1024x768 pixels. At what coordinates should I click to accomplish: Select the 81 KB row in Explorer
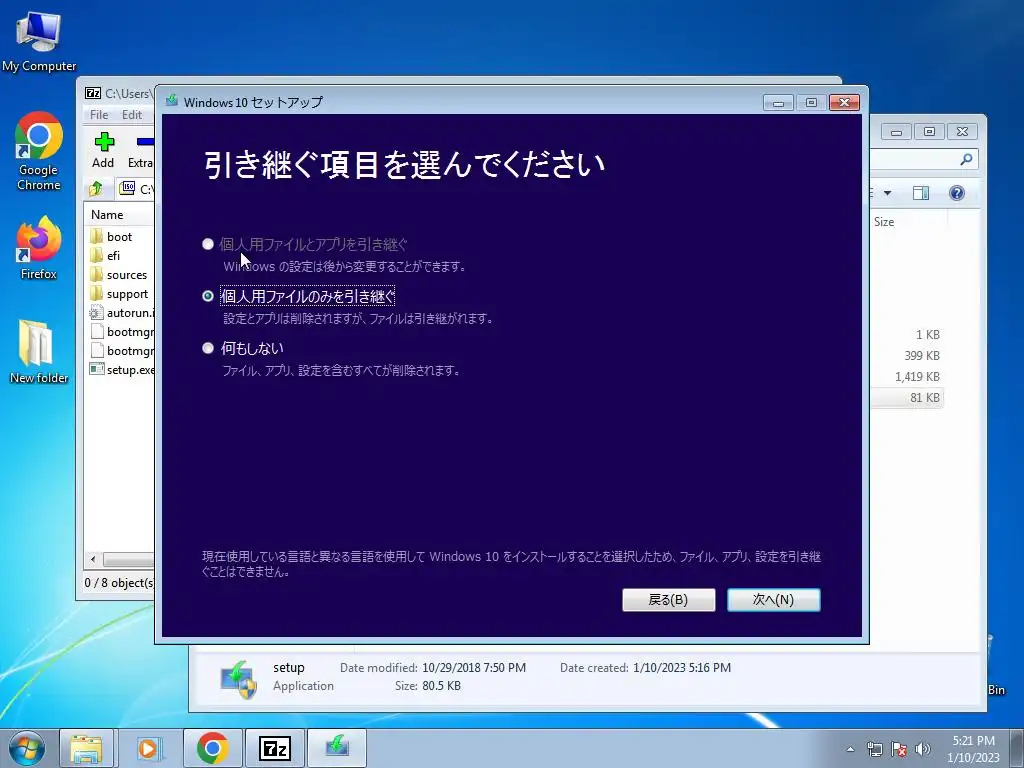click(908, 397)
